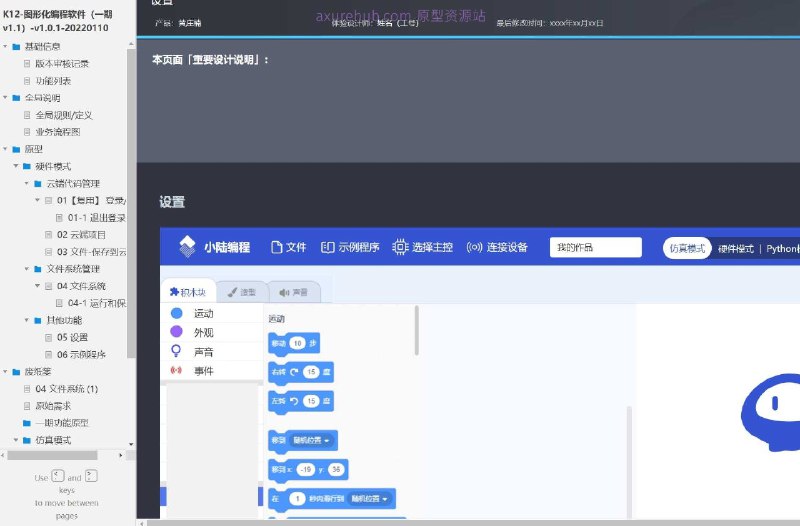
Task: Collapse the 01【复用】登录 page node
Action: coord(37,200)
